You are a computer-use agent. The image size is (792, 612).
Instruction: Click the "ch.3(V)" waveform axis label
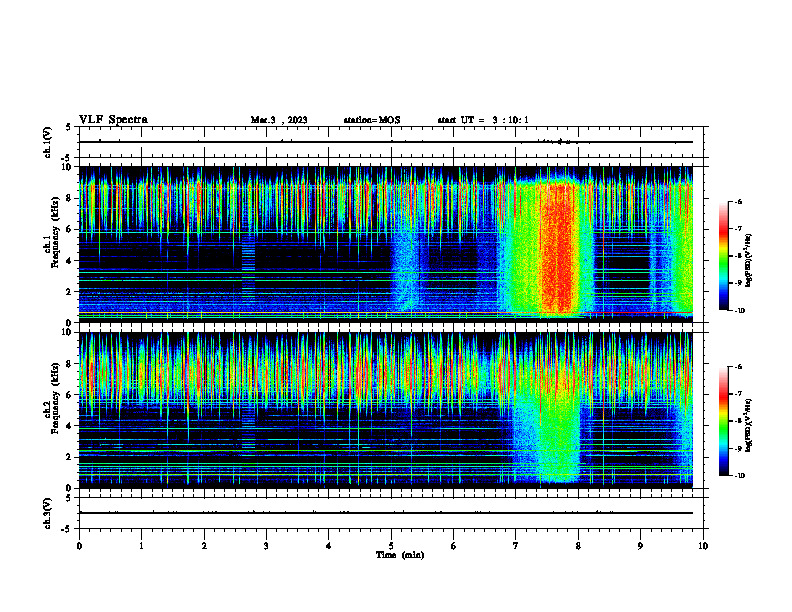[48, 513]
